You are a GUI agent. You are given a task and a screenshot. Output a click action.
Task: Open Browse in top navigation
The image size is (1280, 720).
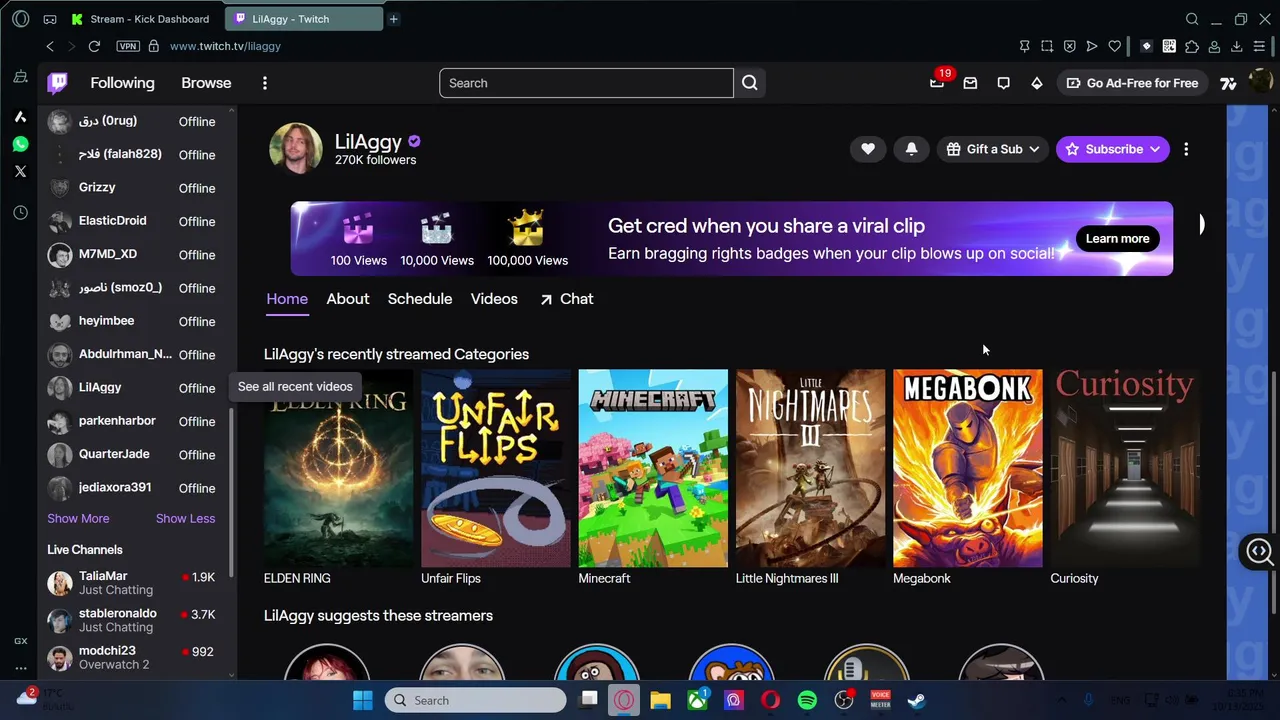point(206,83)
